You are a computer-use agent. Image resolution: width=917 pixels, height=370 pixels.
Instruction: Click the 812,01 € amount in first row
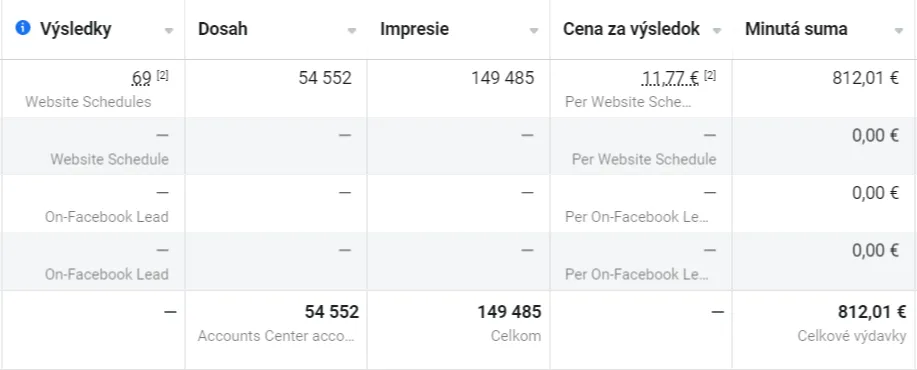coord(866,78)
